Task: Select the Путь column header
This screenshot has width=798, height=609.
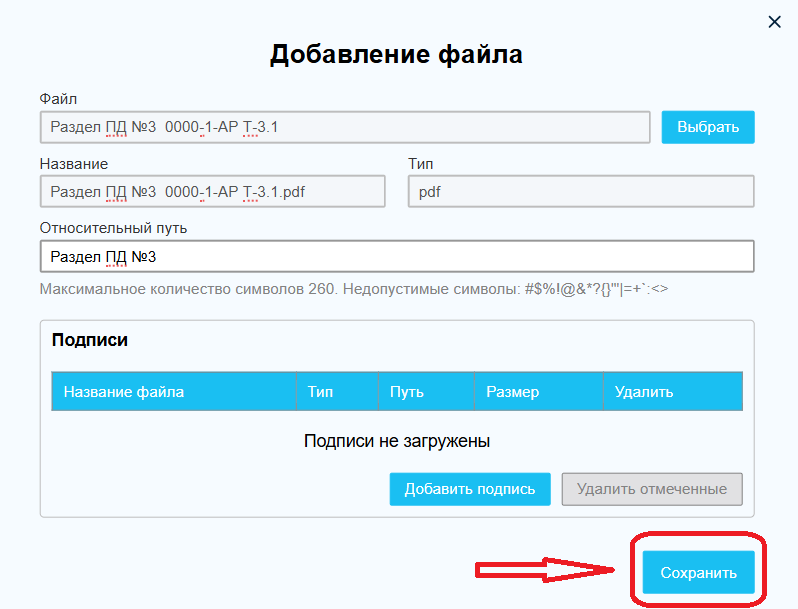Action: click(x=406, y=392)
